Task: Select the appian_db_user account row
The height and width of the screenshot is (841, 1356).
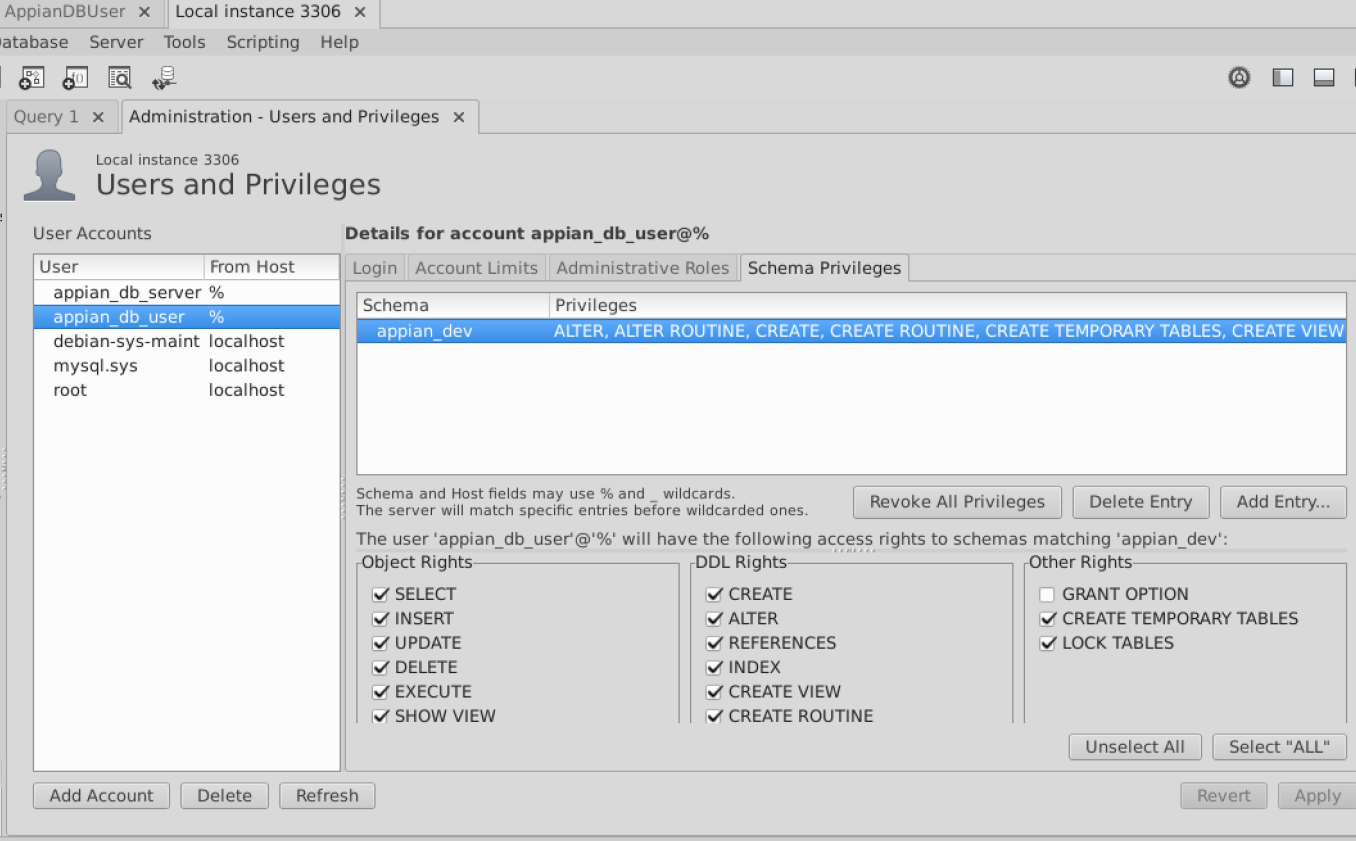Action: [x=187, y=317]
